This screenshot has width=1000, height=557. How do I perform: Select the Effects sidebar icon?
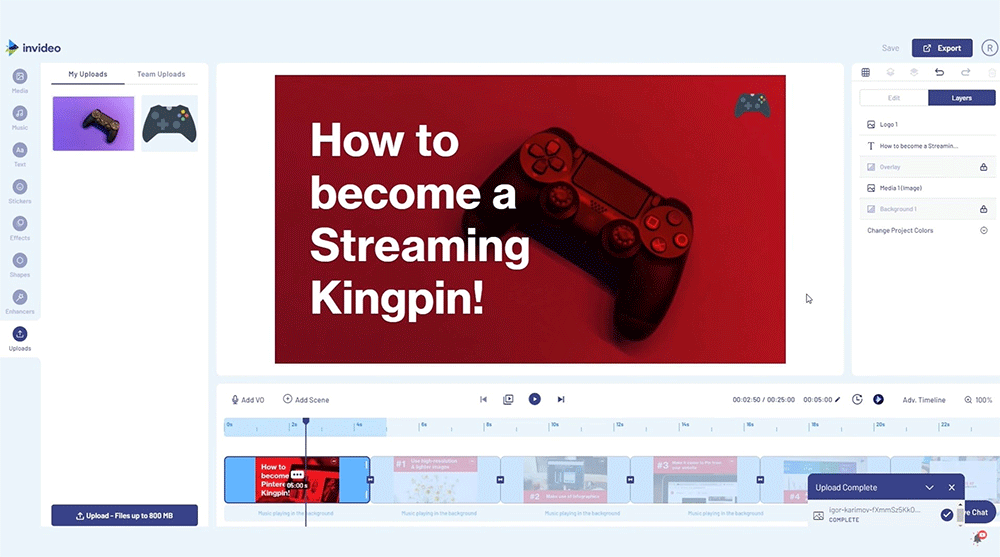[20, 224]
